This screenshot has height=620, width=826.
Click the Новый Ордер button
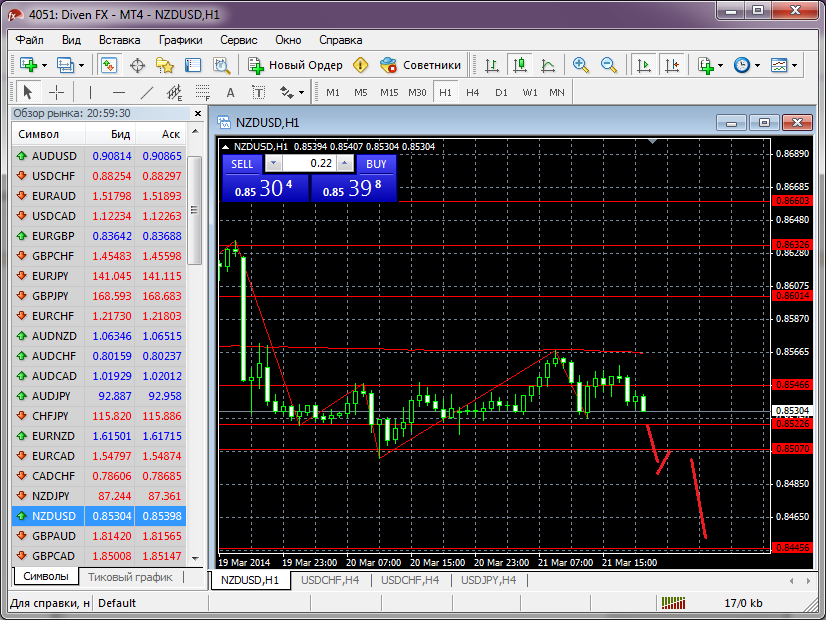(295, 65)
